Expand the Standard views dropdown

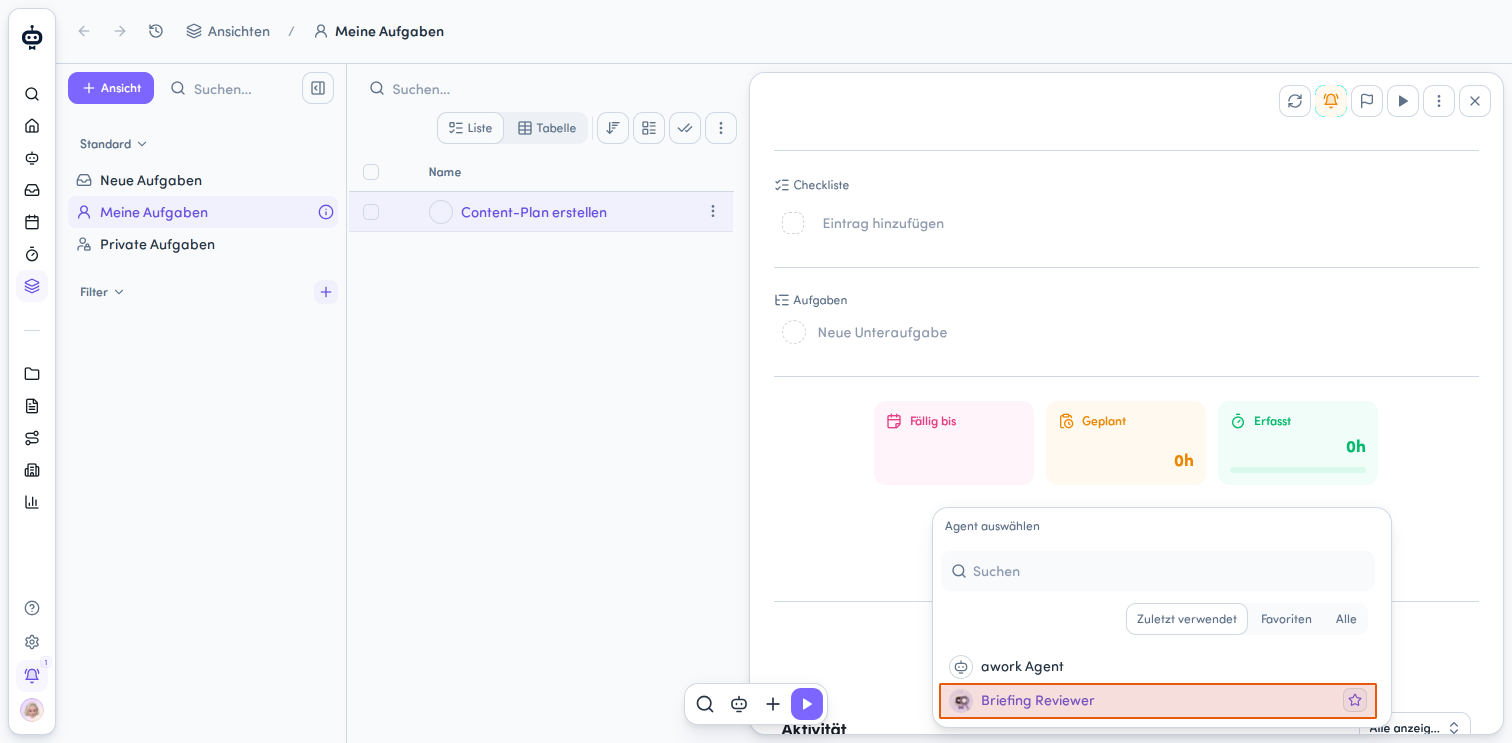click(x=114, y=144)
